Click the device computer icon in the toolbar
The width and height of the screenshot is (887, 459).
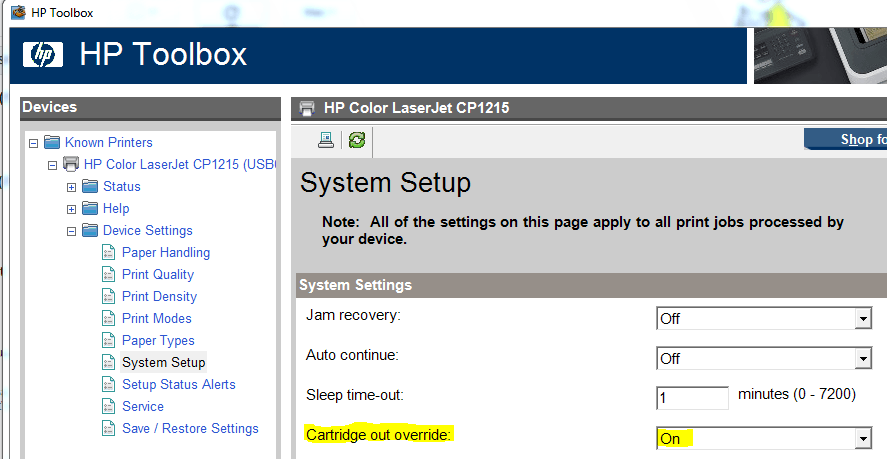326,140
